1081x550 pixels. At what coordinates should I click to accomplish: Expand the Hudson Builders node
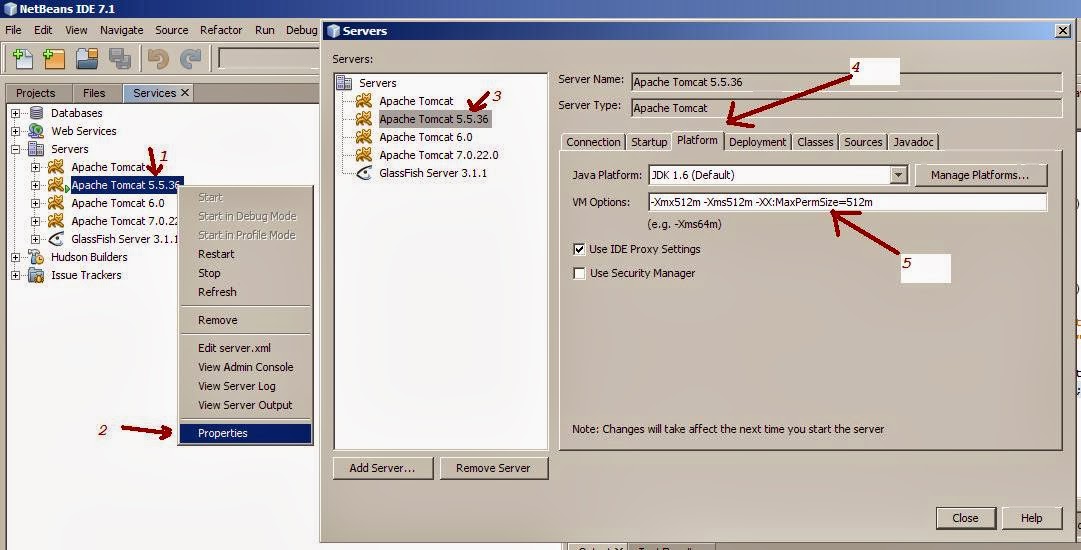[x=16, y=257]
